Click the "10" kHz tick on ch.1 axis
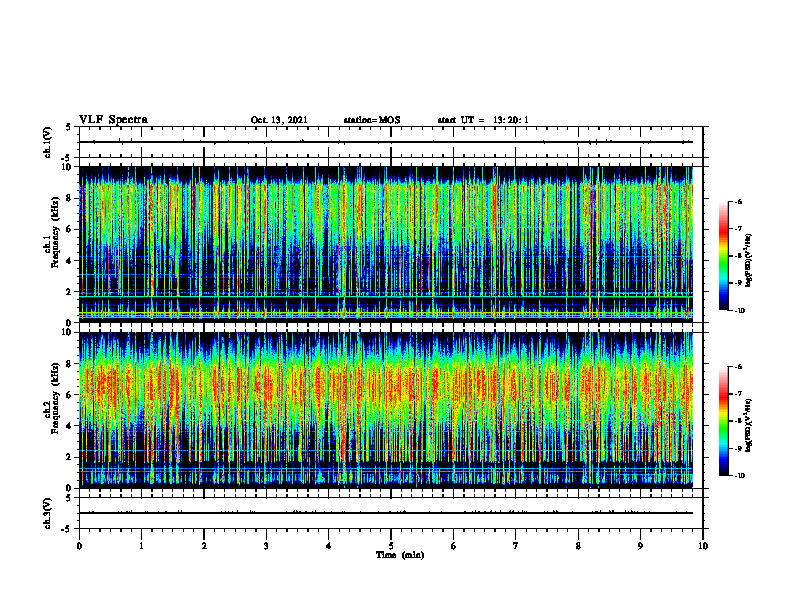 point(68,167)
